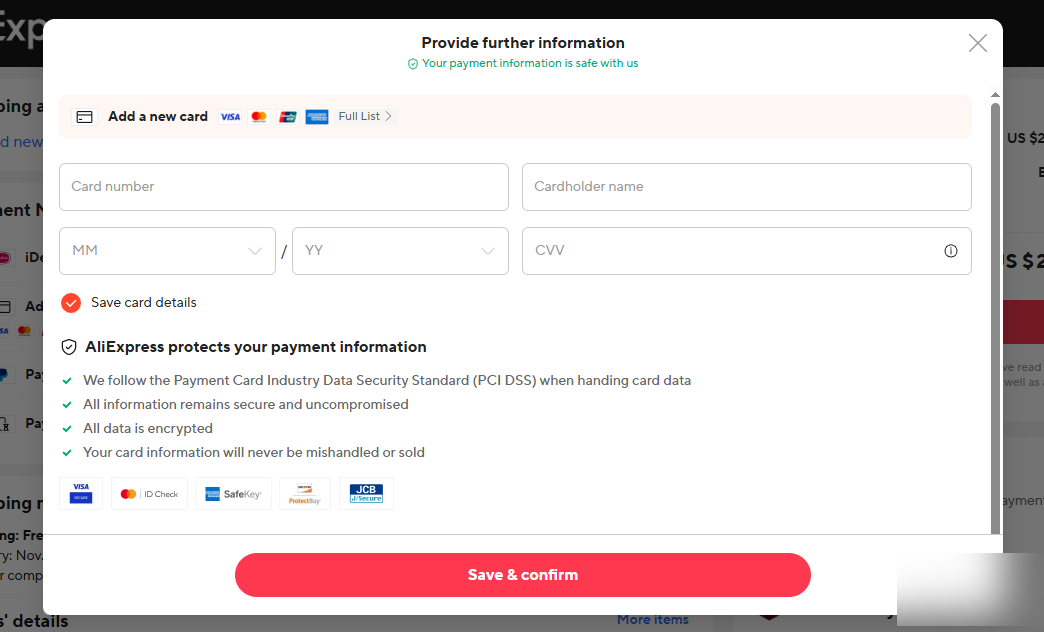Click the CVV input field
The height and width of the screenshot is (632, 1044).
tap(730, 251)
